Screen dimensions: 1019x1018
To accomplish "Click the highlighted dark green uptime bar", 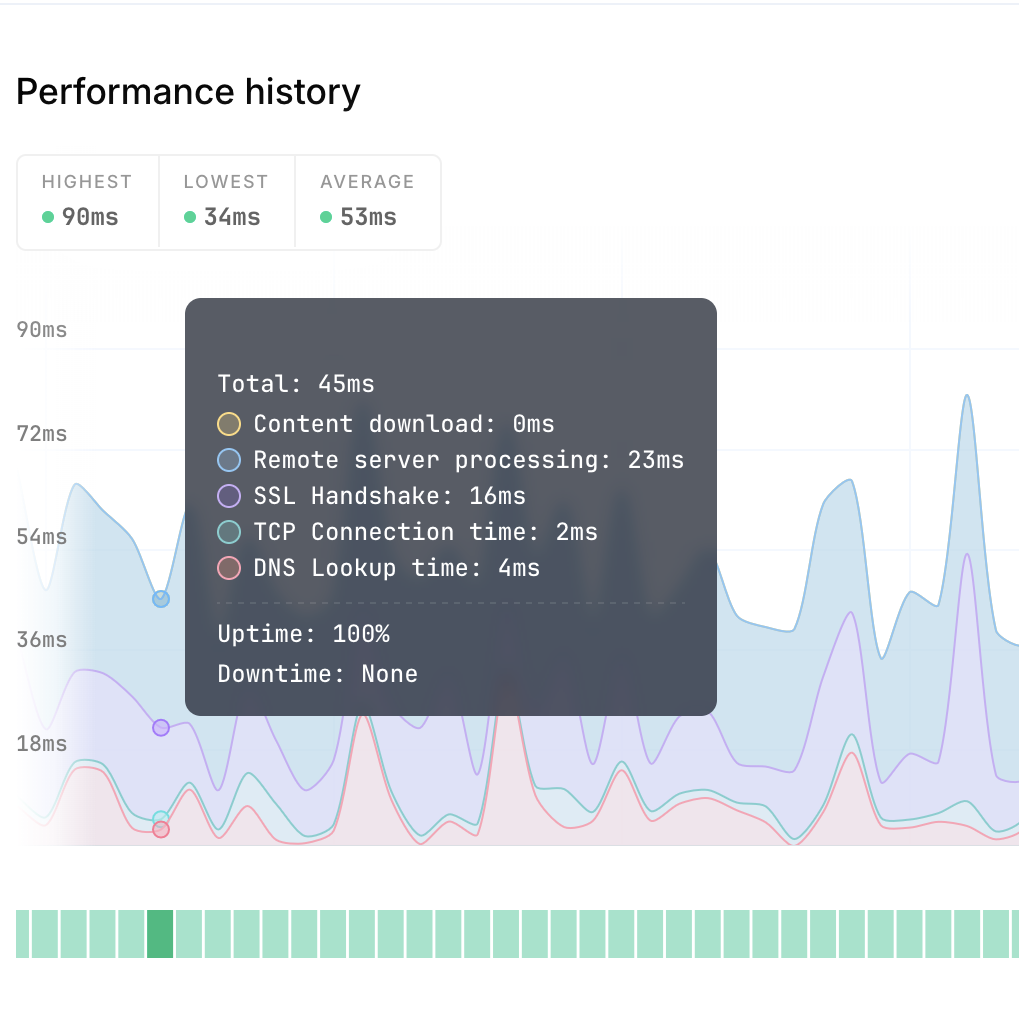I will click(160, 933).
